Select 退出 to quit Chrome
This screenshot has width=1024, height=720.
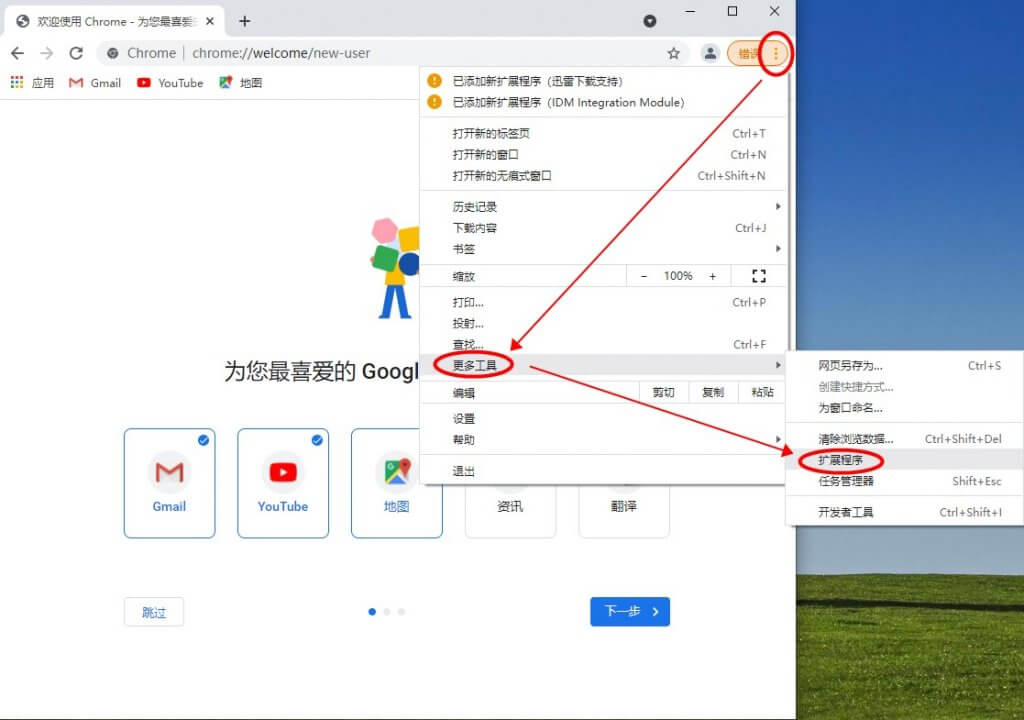coord(602,470)
